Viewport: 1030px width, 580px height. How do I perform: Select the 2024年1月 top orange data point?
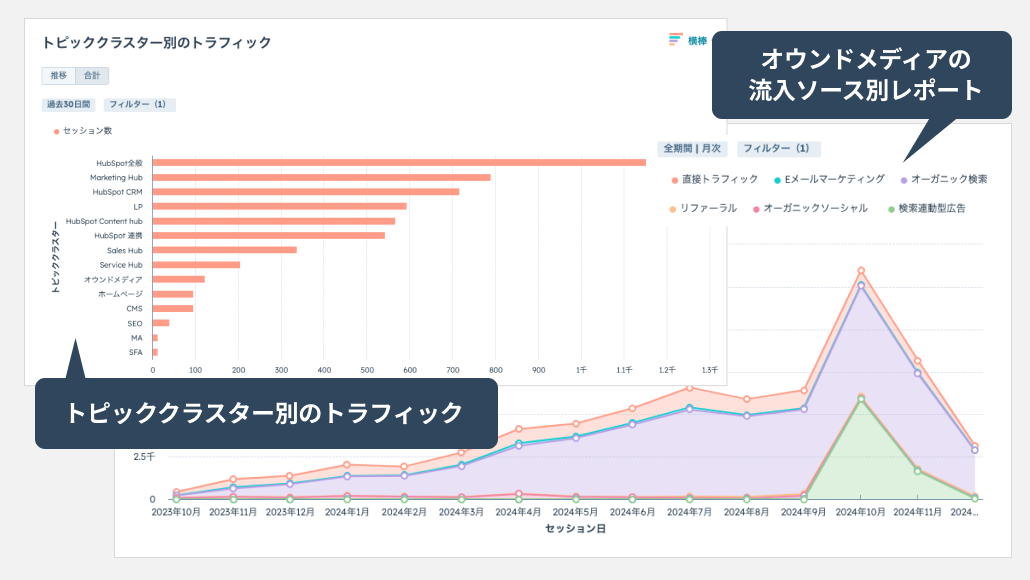(x=347, y=465)
